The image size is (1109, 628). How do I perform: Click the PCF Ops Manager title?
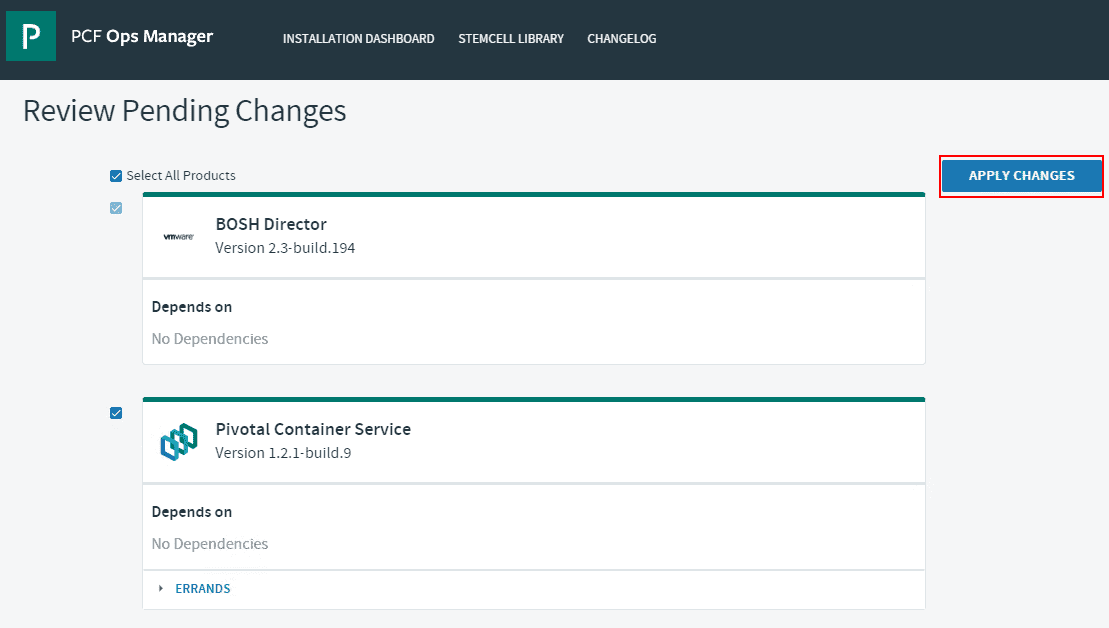click(x=142, y=36)
